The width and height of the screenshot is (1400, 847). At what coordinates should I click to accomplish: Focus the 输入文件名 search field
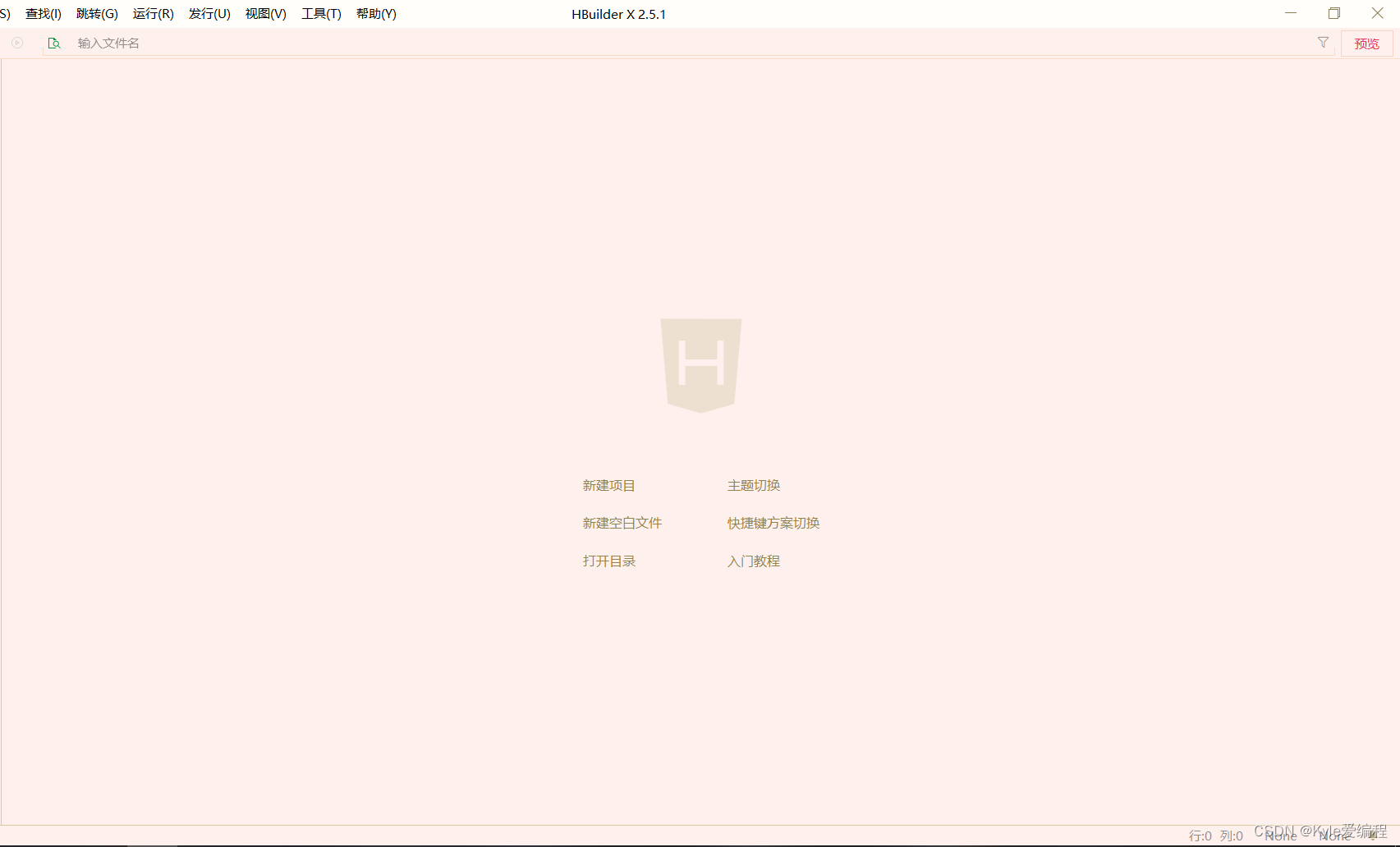tap(690, 43)
